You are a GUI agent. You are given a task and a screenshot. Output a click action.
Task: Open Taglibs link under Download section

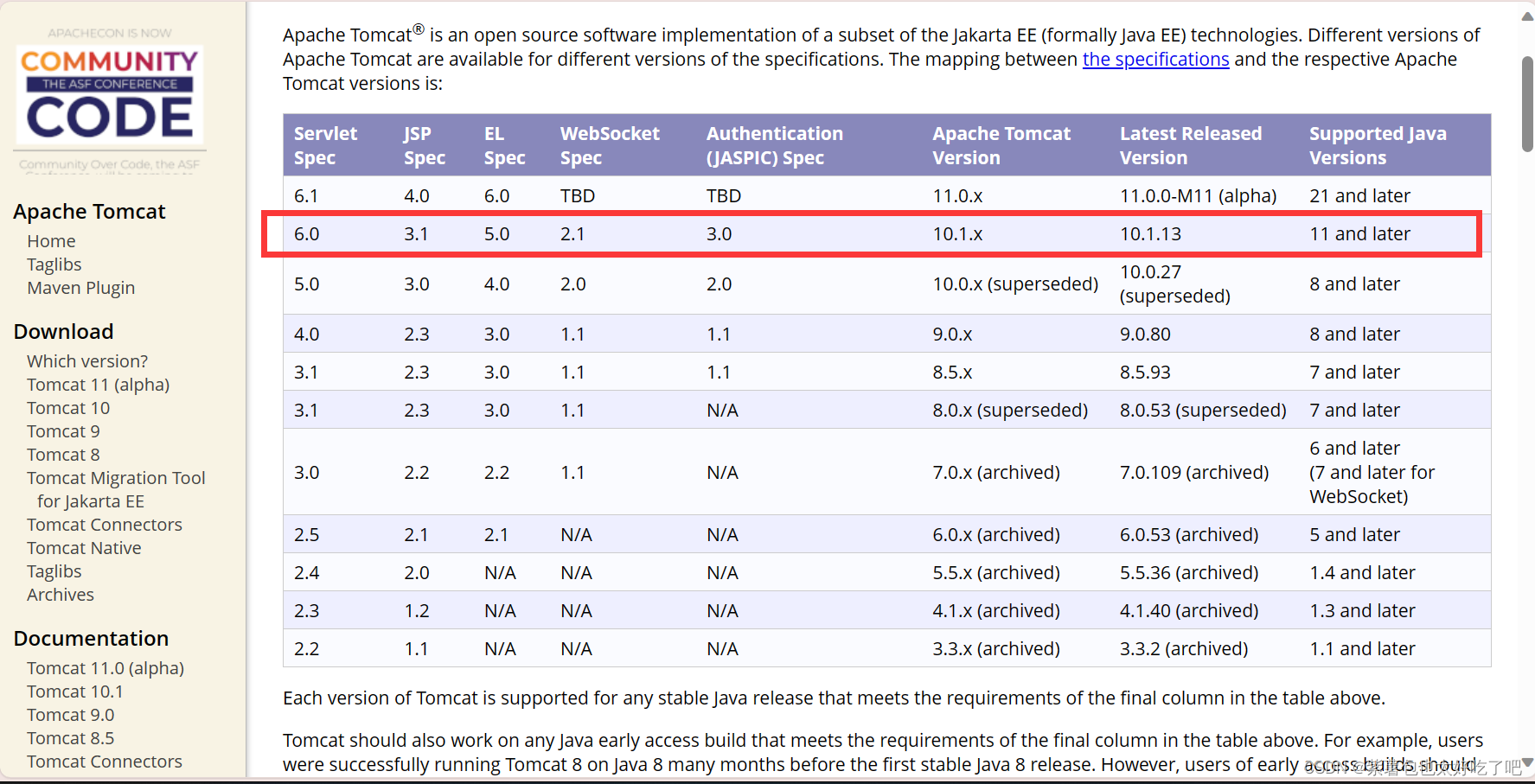[x=54, y=571]
